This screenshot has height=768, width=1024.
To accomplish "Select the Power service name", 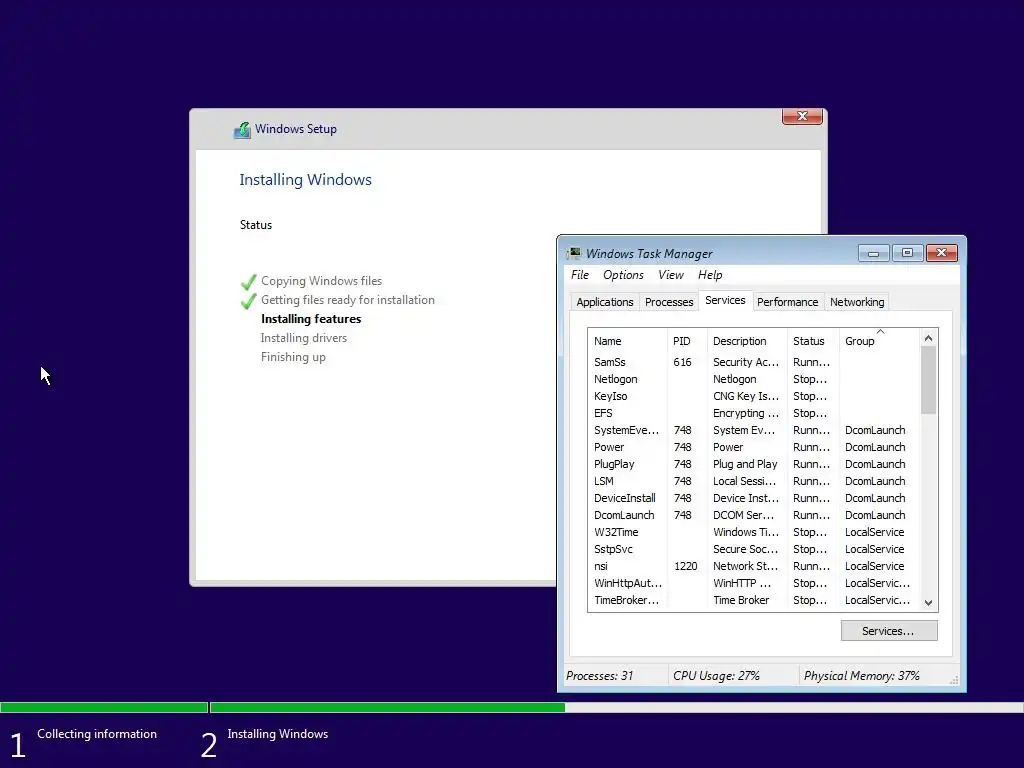I will point(609,447).
